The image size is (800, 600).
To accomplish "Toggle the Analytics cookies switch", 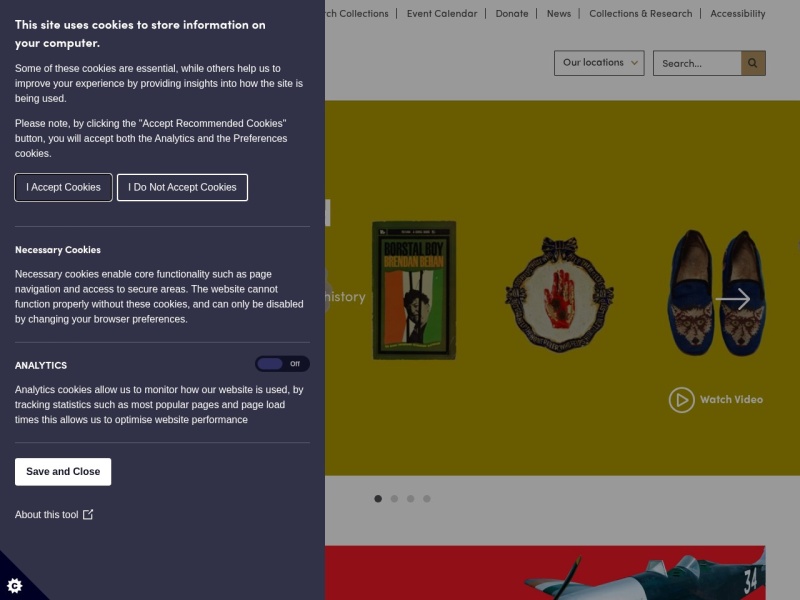I will [x=282, y=364].
